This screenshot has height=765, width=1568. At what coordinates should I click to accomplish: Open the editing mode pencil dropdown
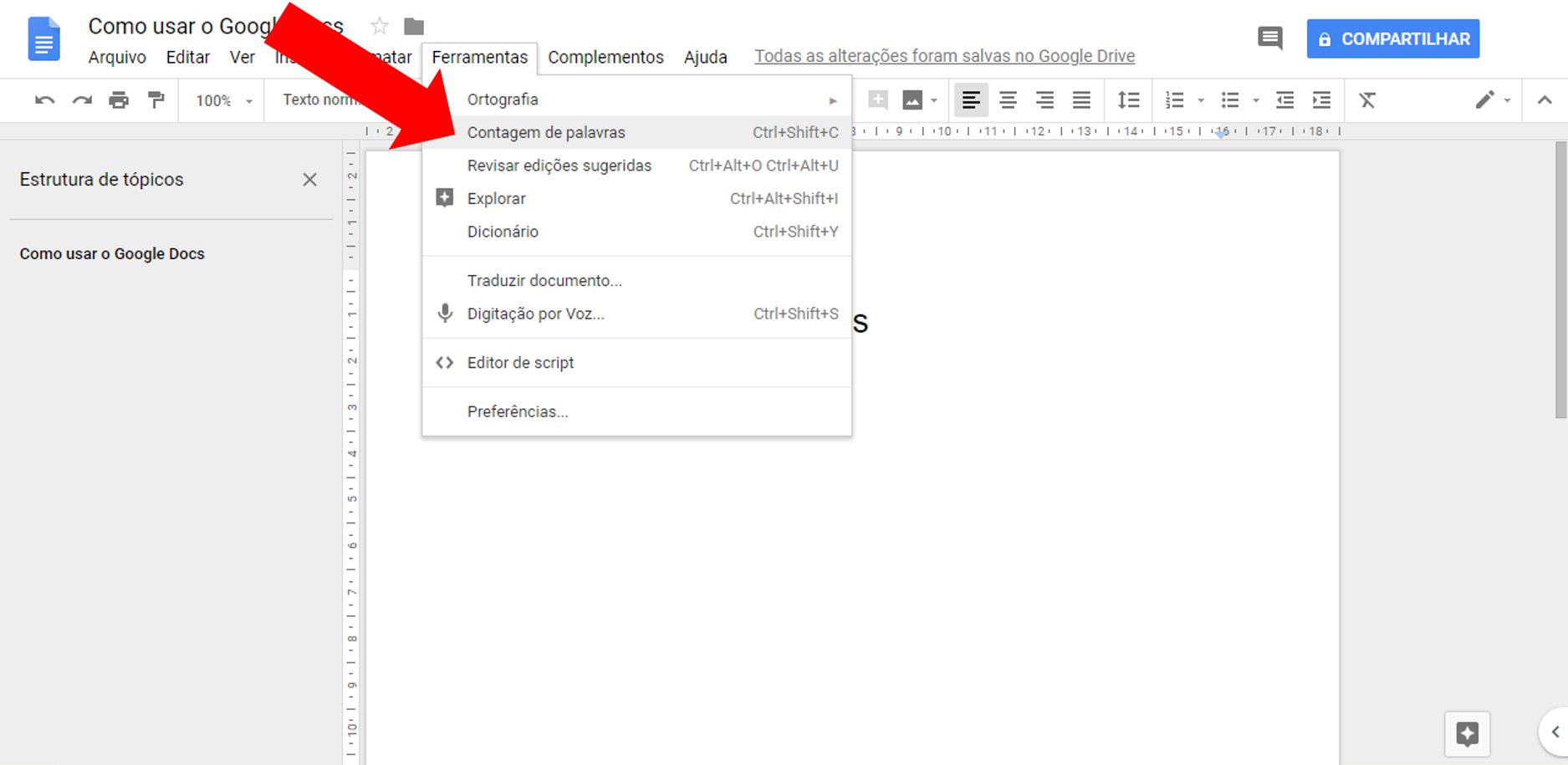click(x=1492, y=100)
